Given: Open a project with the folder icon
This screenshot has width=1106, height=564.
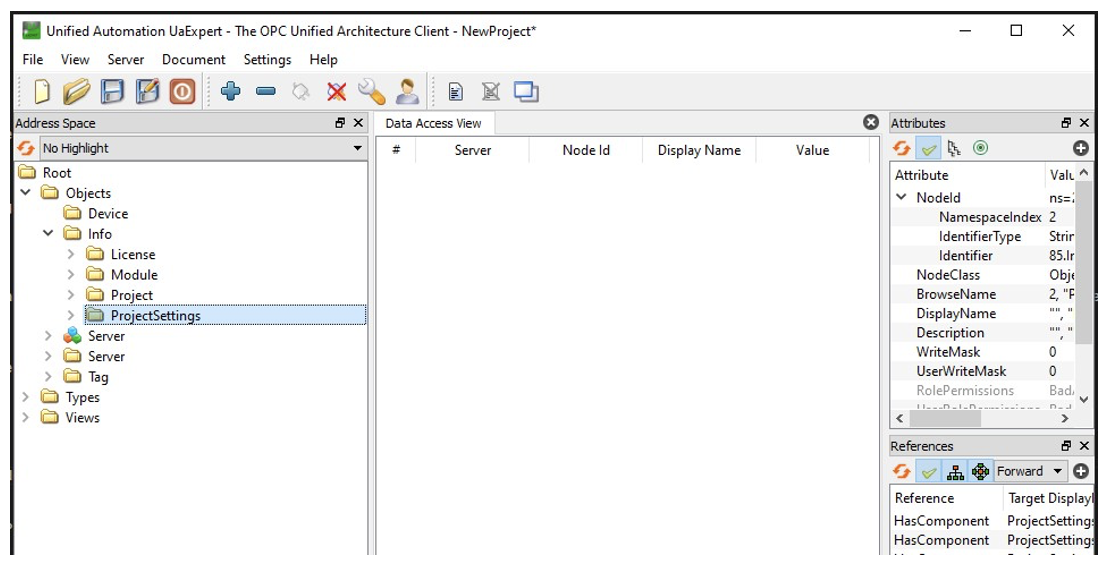Looking at the screenshot, I should pyautogui.click(x=76, y=92).
